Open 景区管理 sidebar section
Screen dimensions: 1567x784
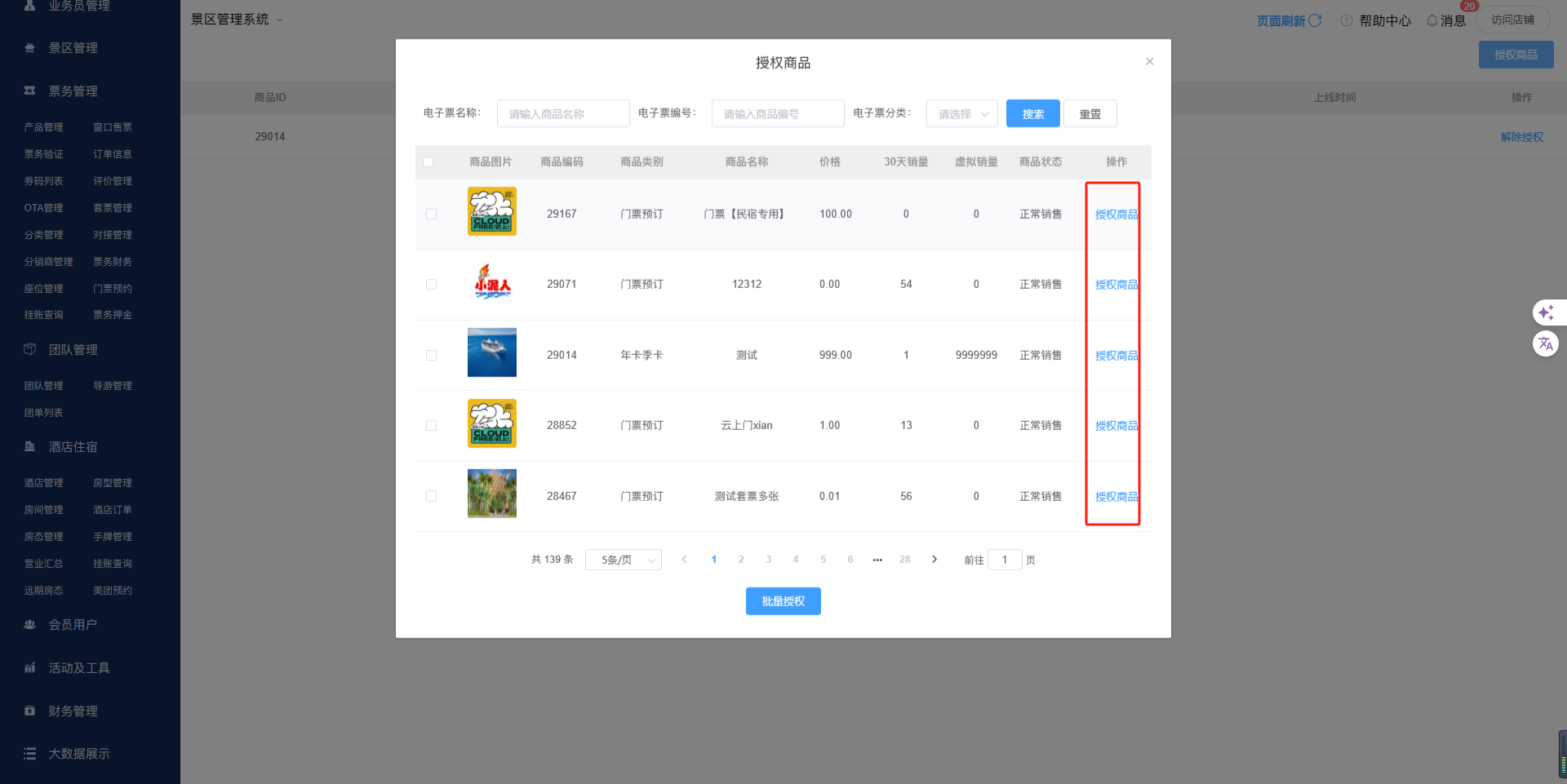pyautogui.click(x=73, y=48)
